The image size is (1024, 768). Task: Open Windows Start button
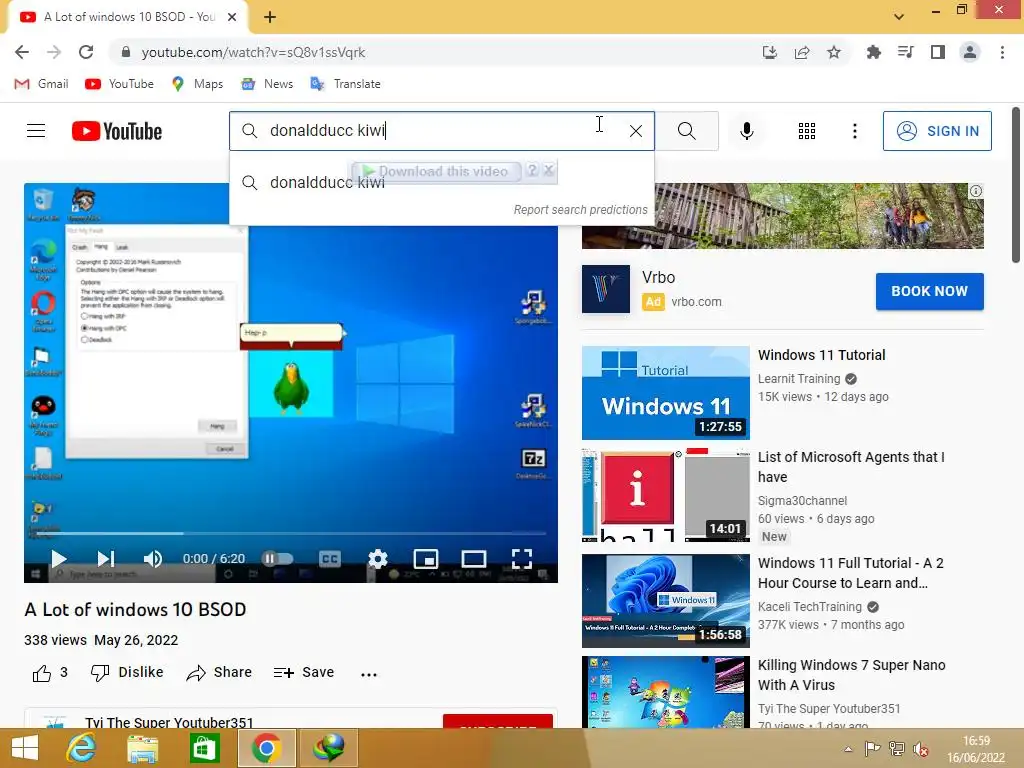(25, 748)
